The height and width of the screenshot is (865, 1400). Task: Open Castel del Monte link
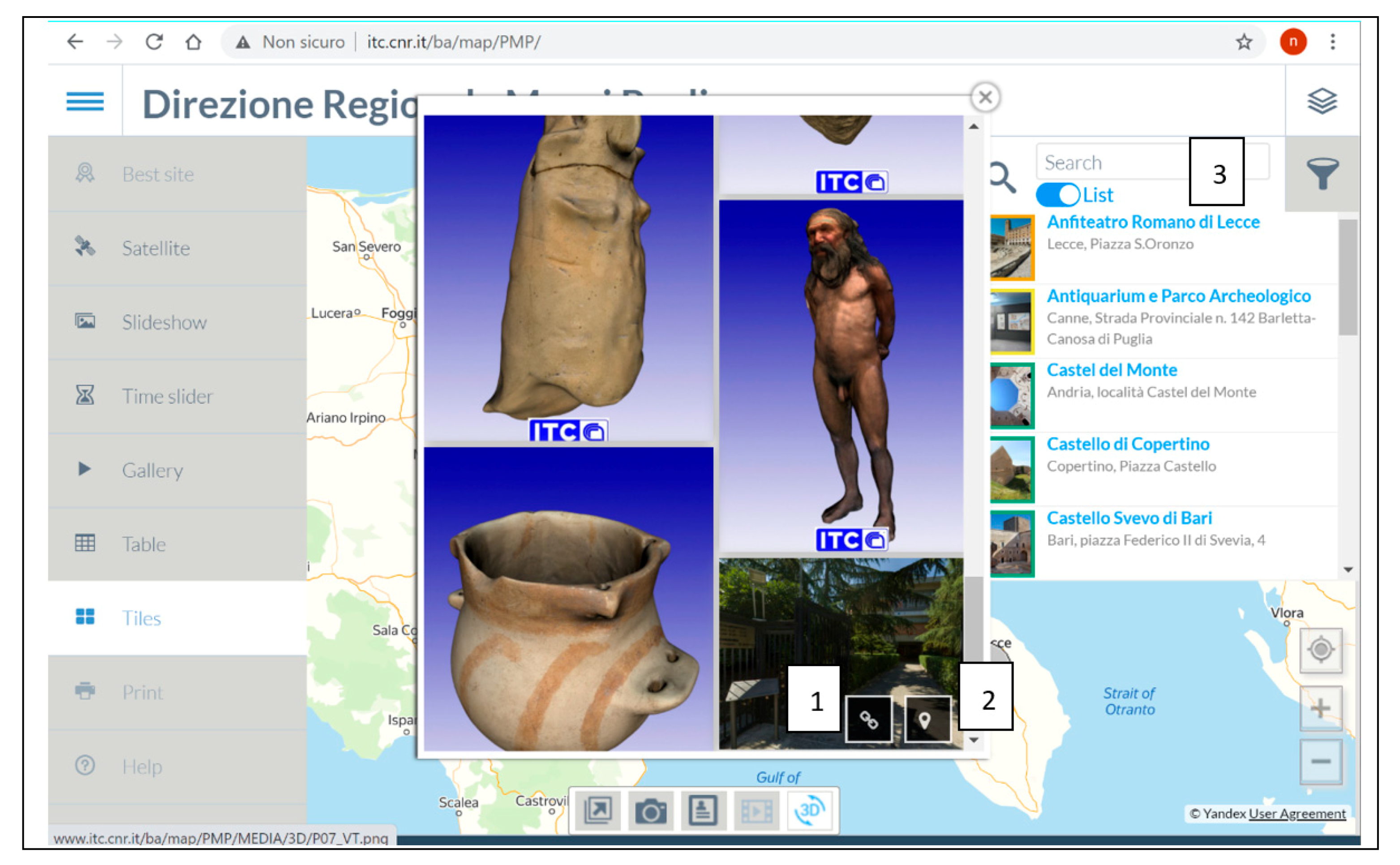(1112, 370)
